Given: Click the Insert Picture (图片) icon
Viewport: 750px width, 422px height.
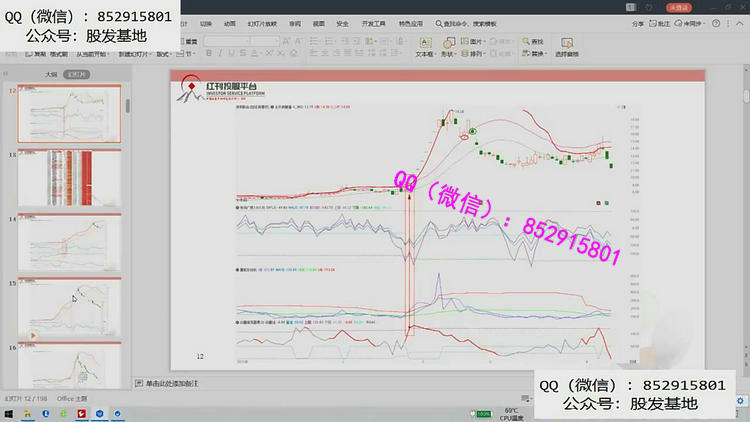Looking at the screenshot, I should coord(477,42).
